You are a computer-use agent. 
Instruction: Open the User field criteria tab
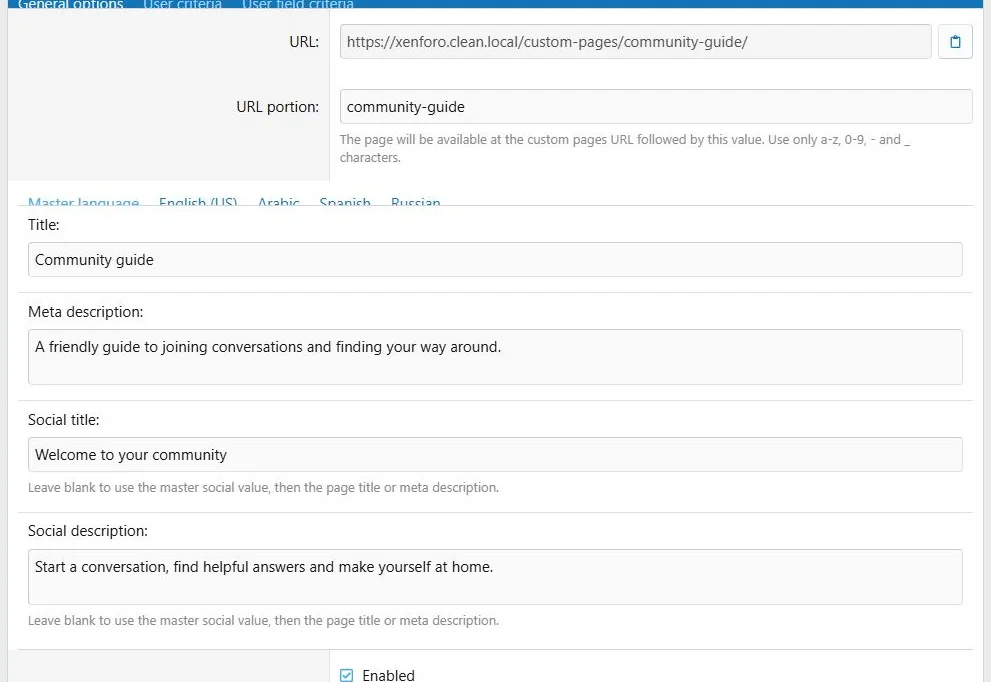point(298,4)
